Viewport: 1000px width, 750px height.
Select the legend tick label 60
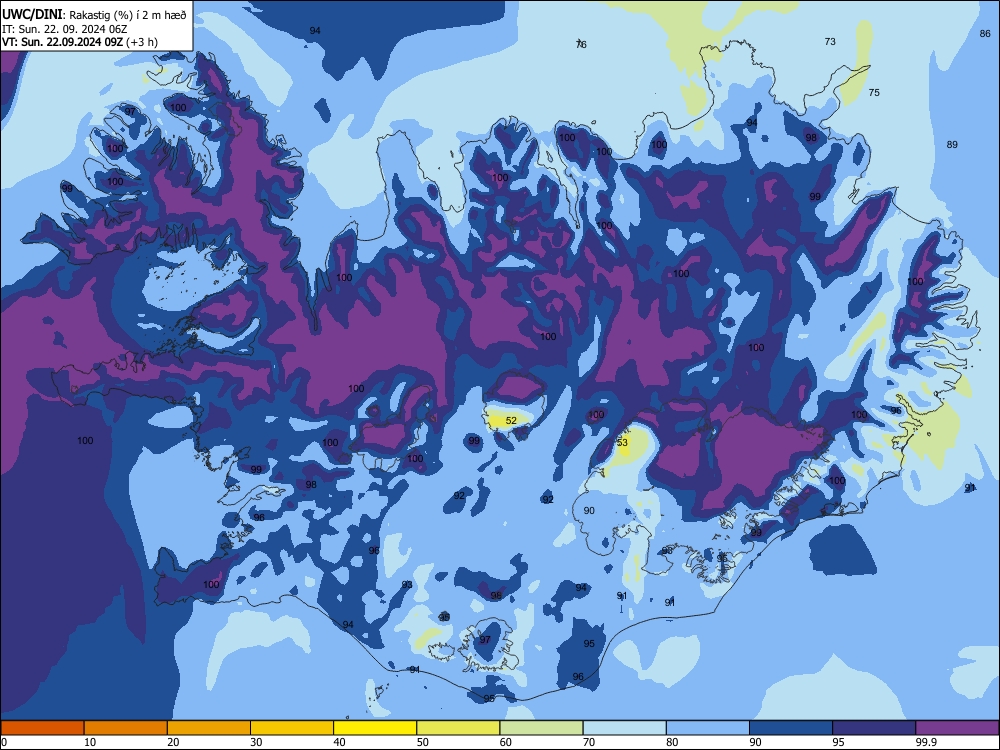tap(506, 742)
